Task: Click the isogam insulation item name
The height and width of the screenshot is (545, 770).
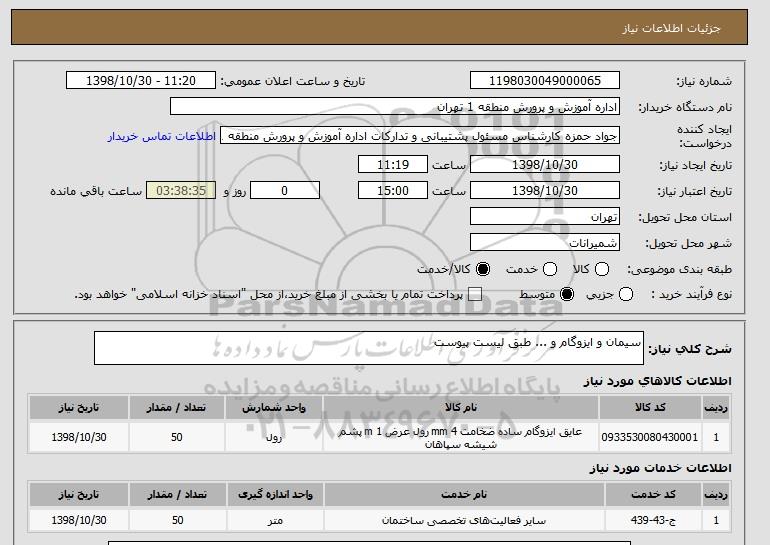Action: click(461, 437)
